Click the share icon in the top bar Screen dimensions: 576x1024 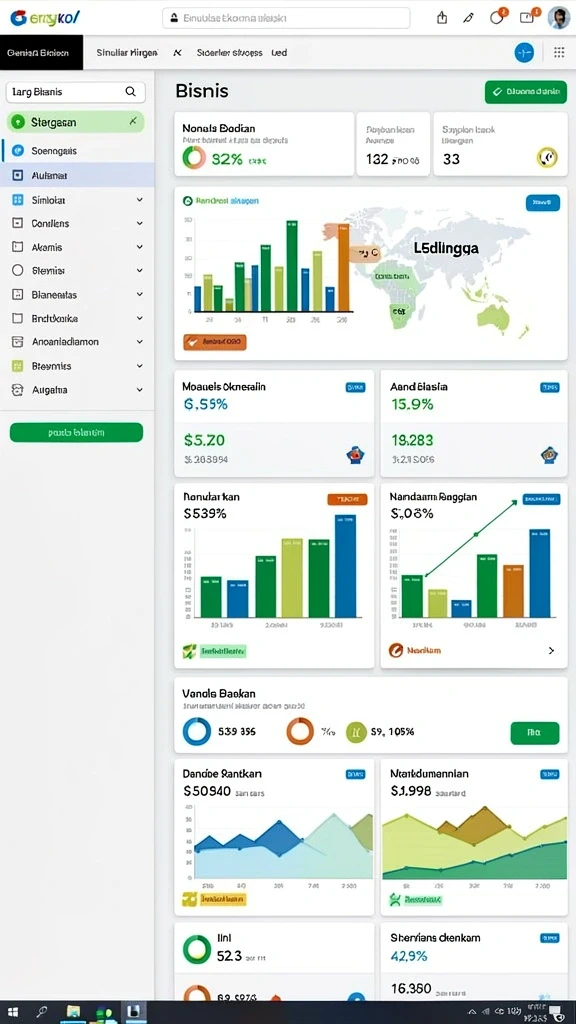click(442, 18)
